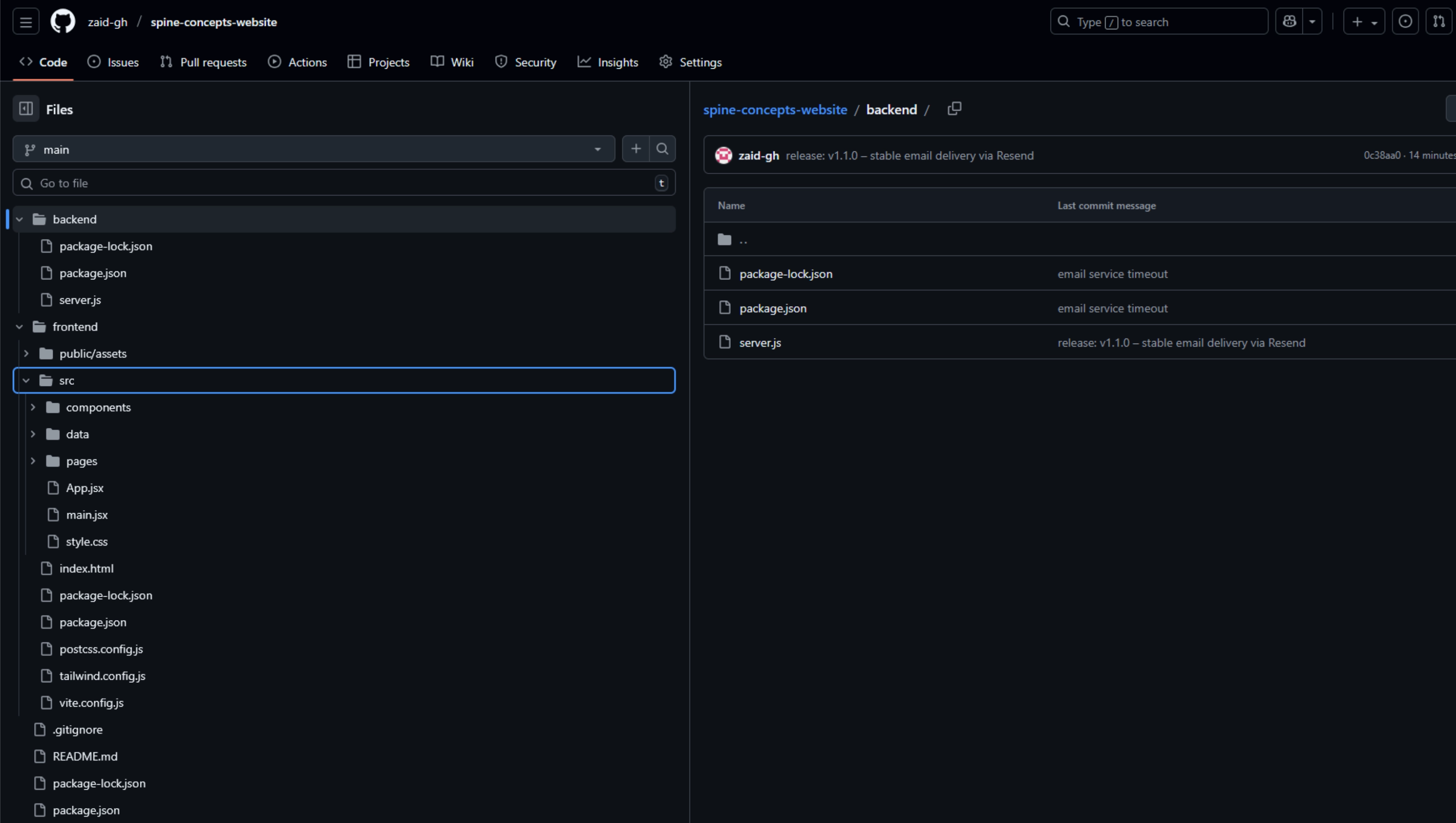The width and height of the screenshot is (1456, 823).
Task: Click the search icon in the top bar
Action: pyautogui.click(x=1064, y=21)
